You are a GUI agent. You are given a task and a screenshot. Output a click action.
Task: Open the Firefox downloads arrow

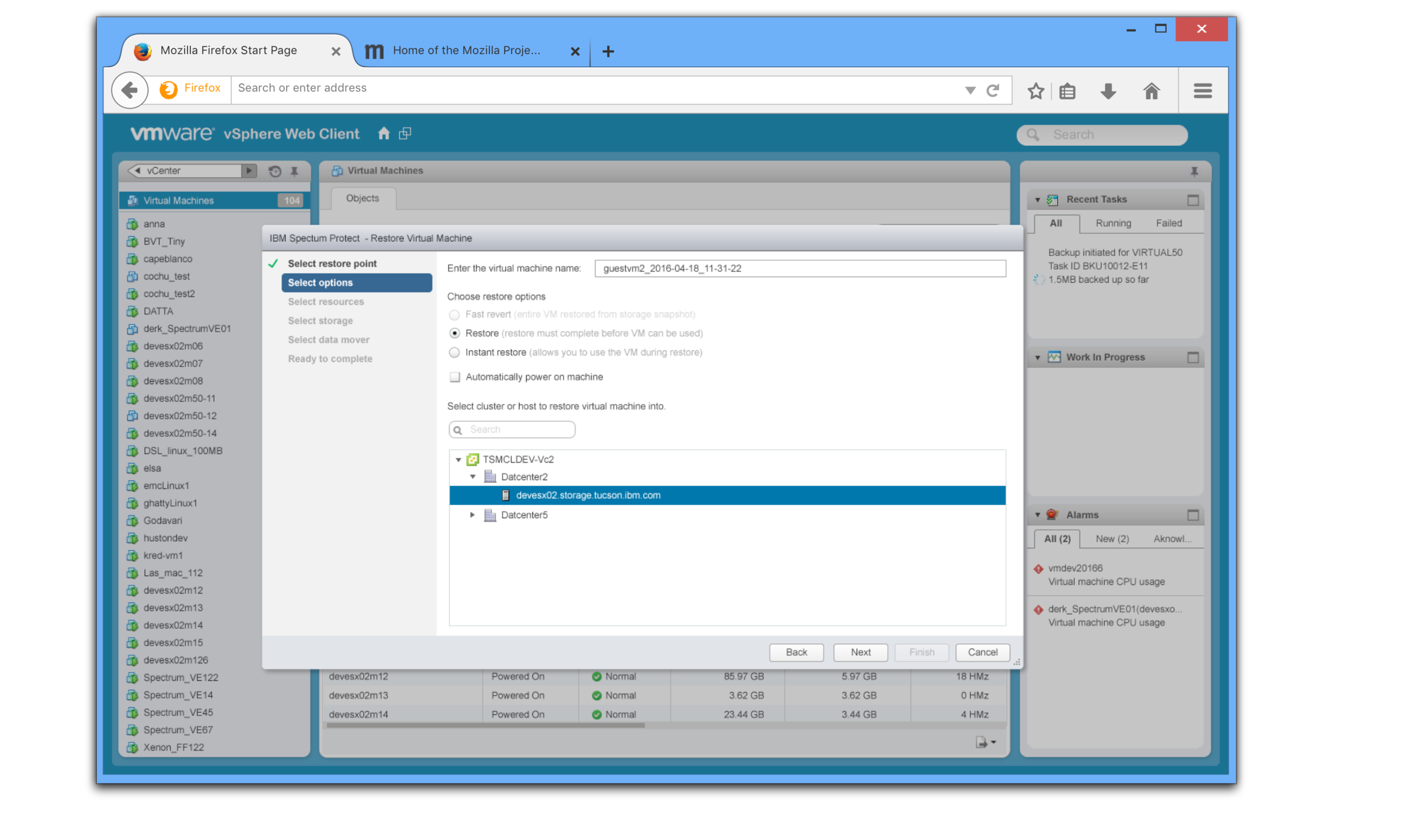click(1108, 91)
